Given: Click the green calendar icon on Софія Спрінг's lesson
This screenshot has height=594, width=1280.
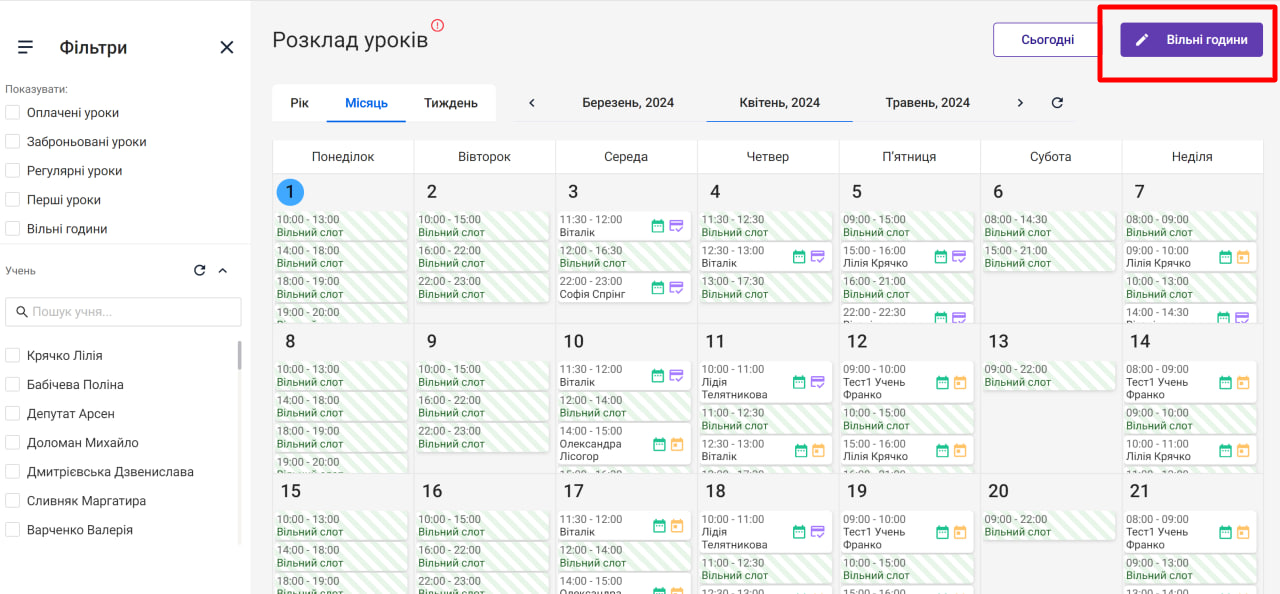Looking at the screenshot, I should click(658, 288).
